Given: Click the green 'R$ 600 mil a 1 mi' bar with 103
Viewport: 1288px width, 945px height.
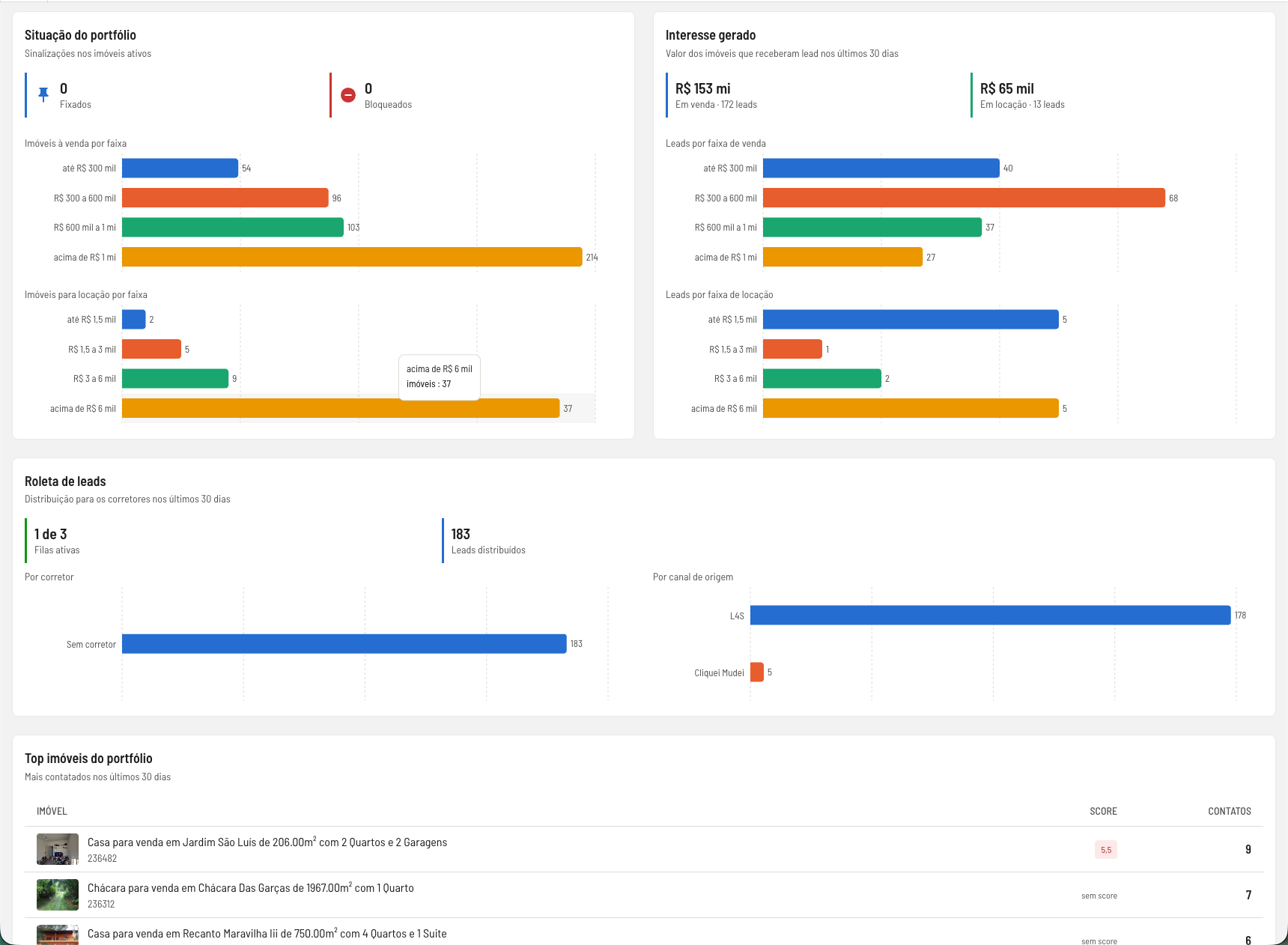Looking at the screenshot, I should tap(233, 227).
